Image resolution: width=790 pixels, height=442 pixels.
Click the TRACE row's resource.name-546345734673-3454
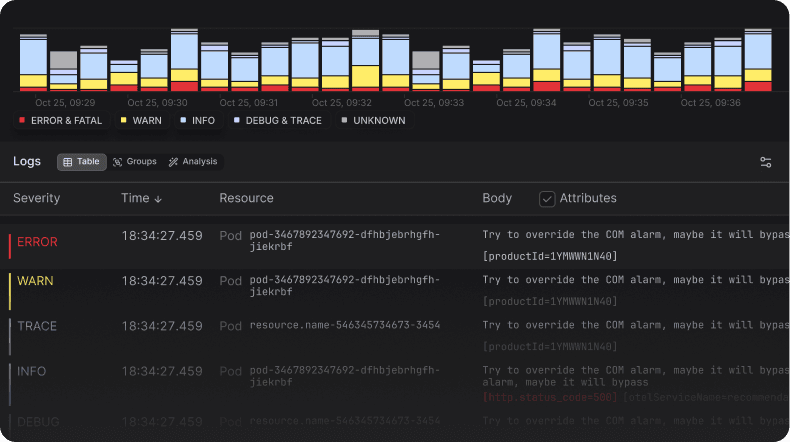click(345, 325)
